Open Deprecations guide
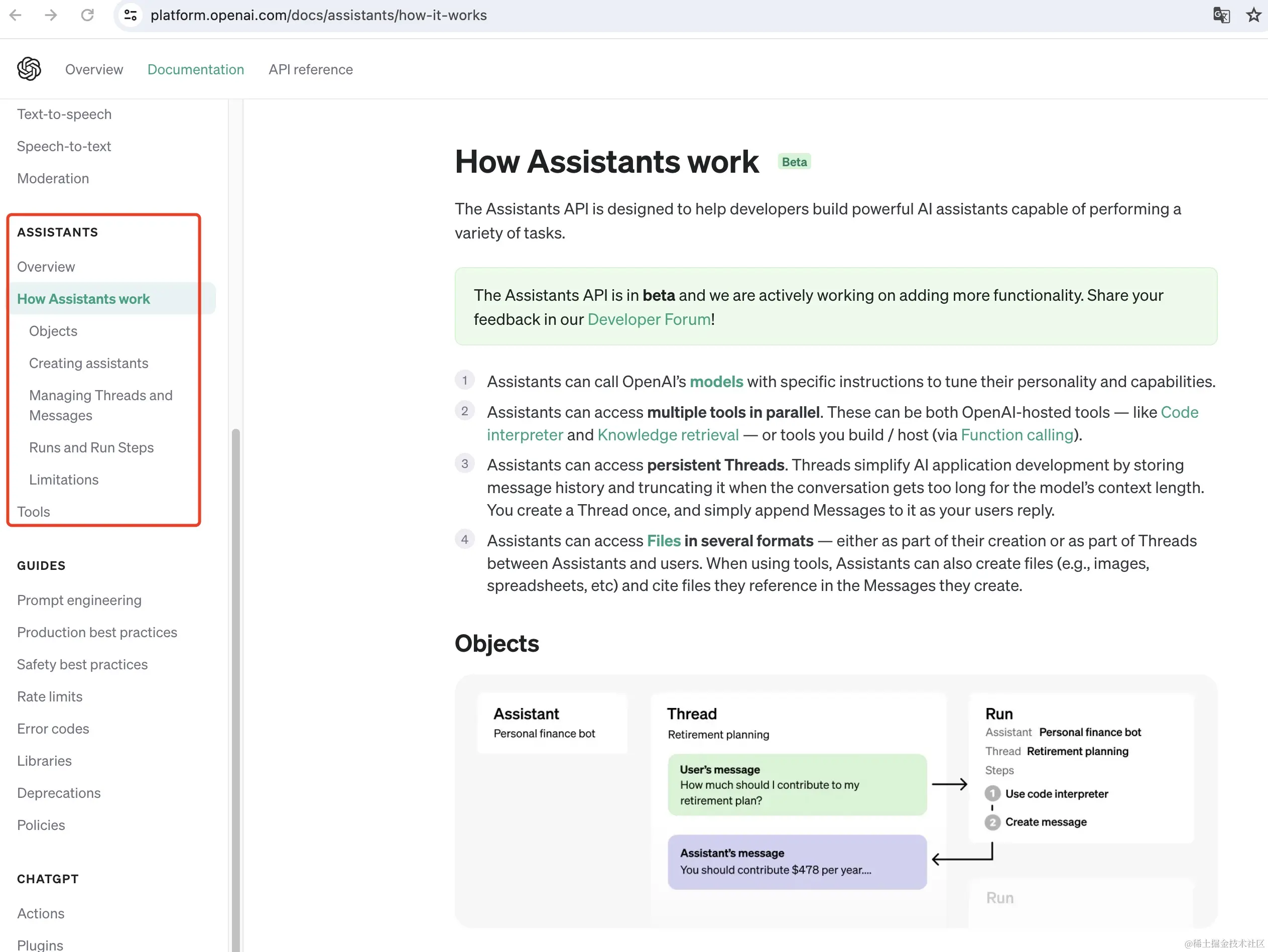This screenshot has width=1268, height=952. pyautogui.click(x=58, y=792)
